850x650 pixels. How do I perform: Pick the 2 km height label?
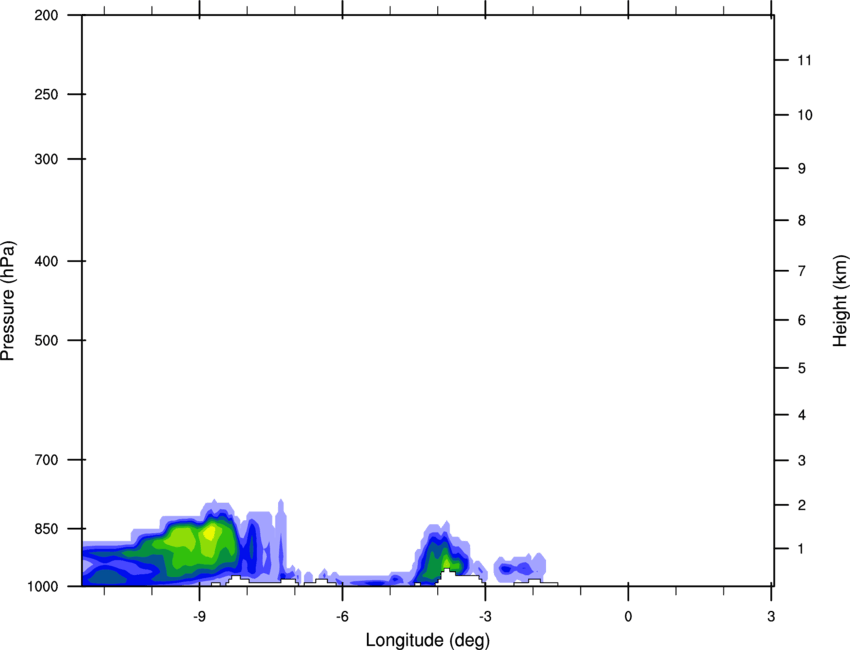pos(801,505)
